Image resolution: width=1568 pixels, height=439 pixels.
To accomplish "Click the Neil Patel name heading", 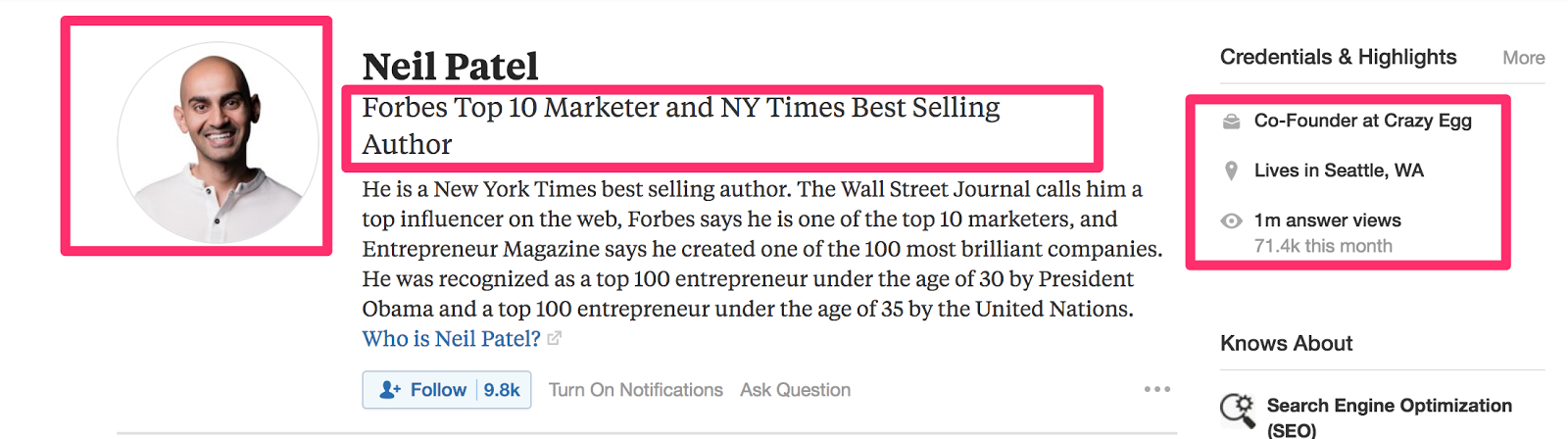I will 450,67.
